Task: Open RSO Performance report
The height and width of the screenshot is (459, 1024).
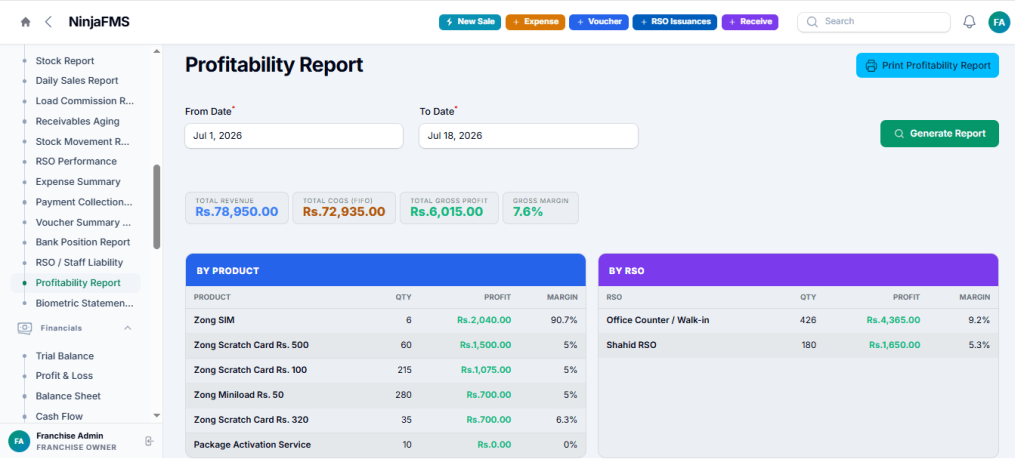Action: [x=76, y=161]
